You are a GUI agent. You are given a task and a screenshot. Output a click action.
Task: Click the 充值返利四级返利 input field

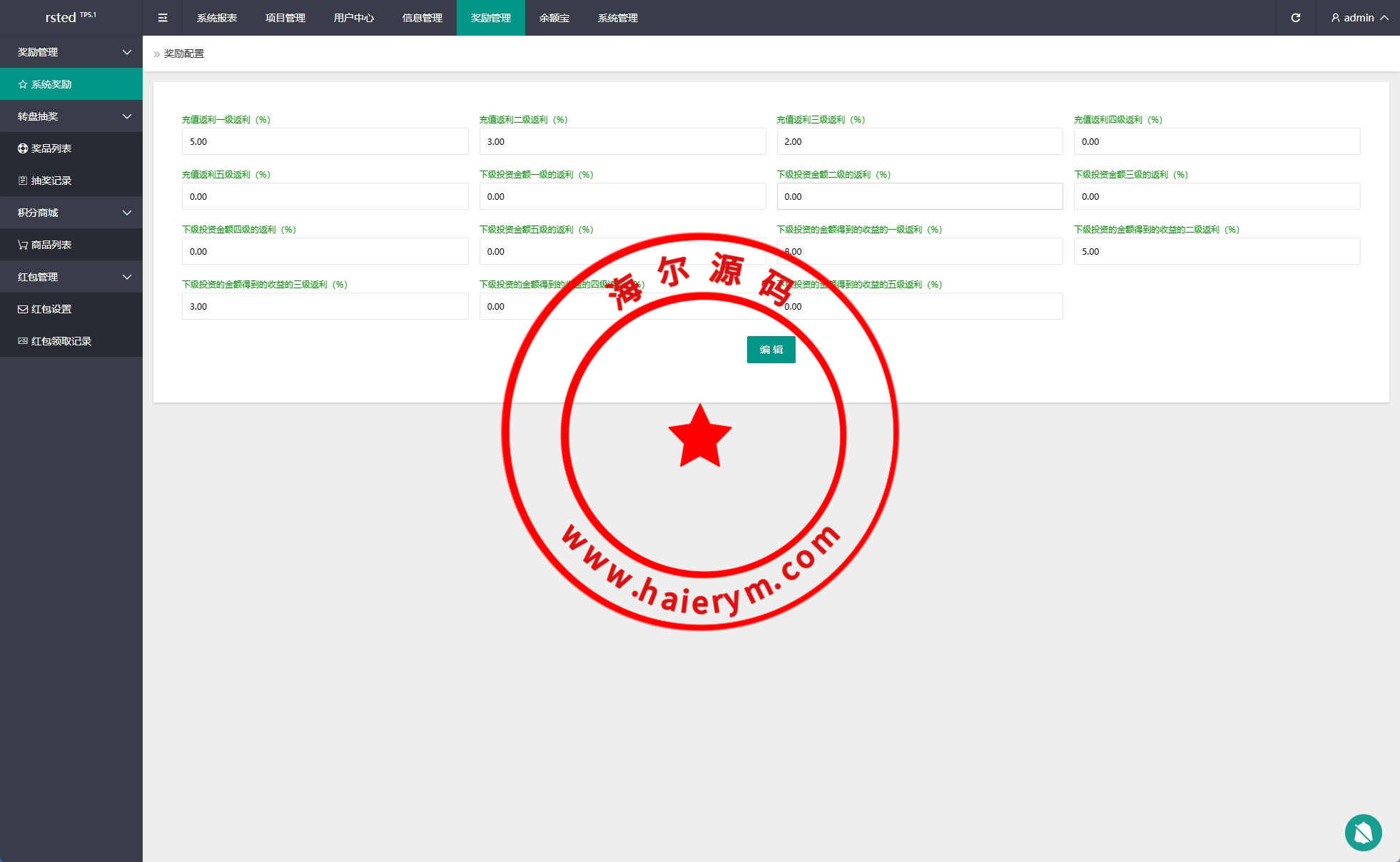pyautogui.click(x=1217, y=141)
